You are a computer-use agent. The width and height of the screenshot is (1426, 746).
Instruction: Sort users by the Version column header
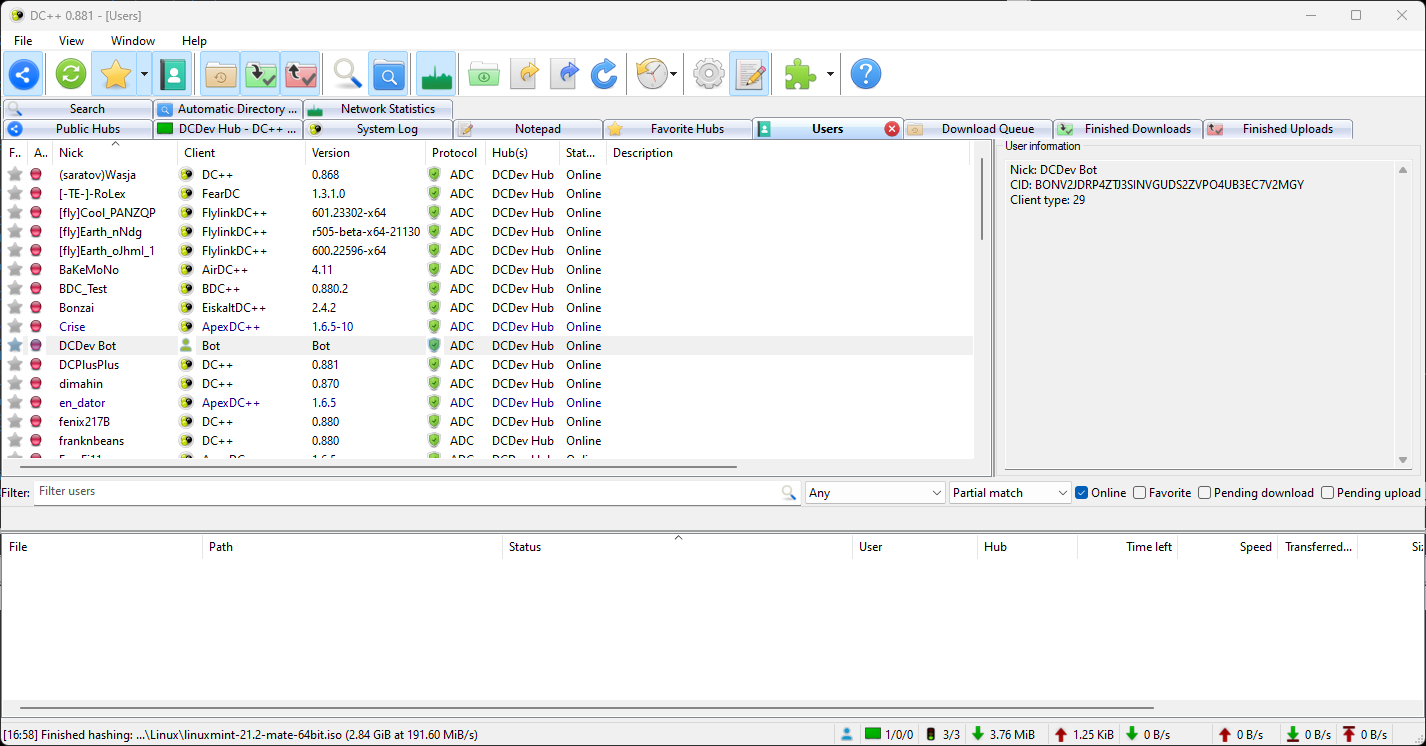coord(365,153)
